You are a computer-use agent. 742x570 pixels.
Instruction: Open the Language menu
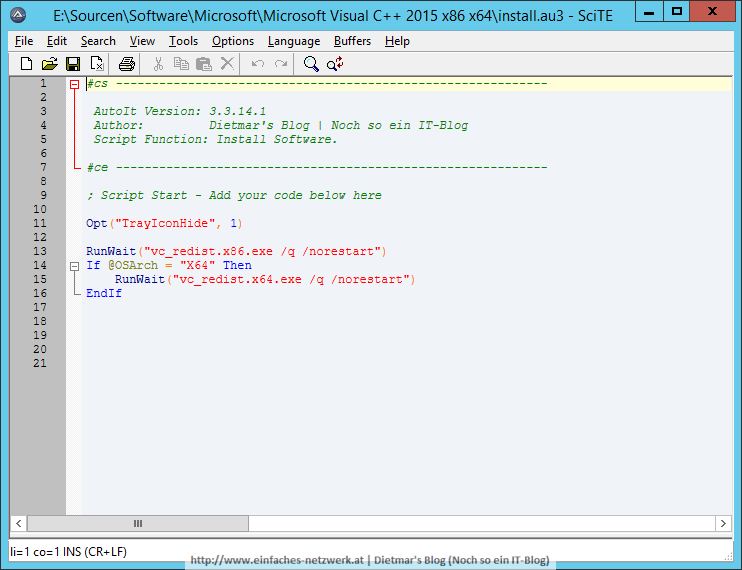point(294,41)
